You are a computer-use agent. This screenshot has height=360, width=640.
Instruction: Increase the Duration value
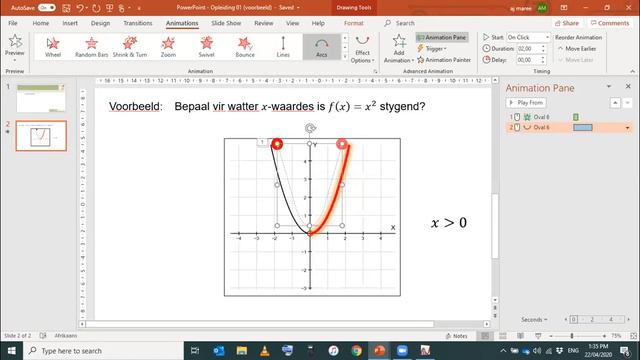543,47
